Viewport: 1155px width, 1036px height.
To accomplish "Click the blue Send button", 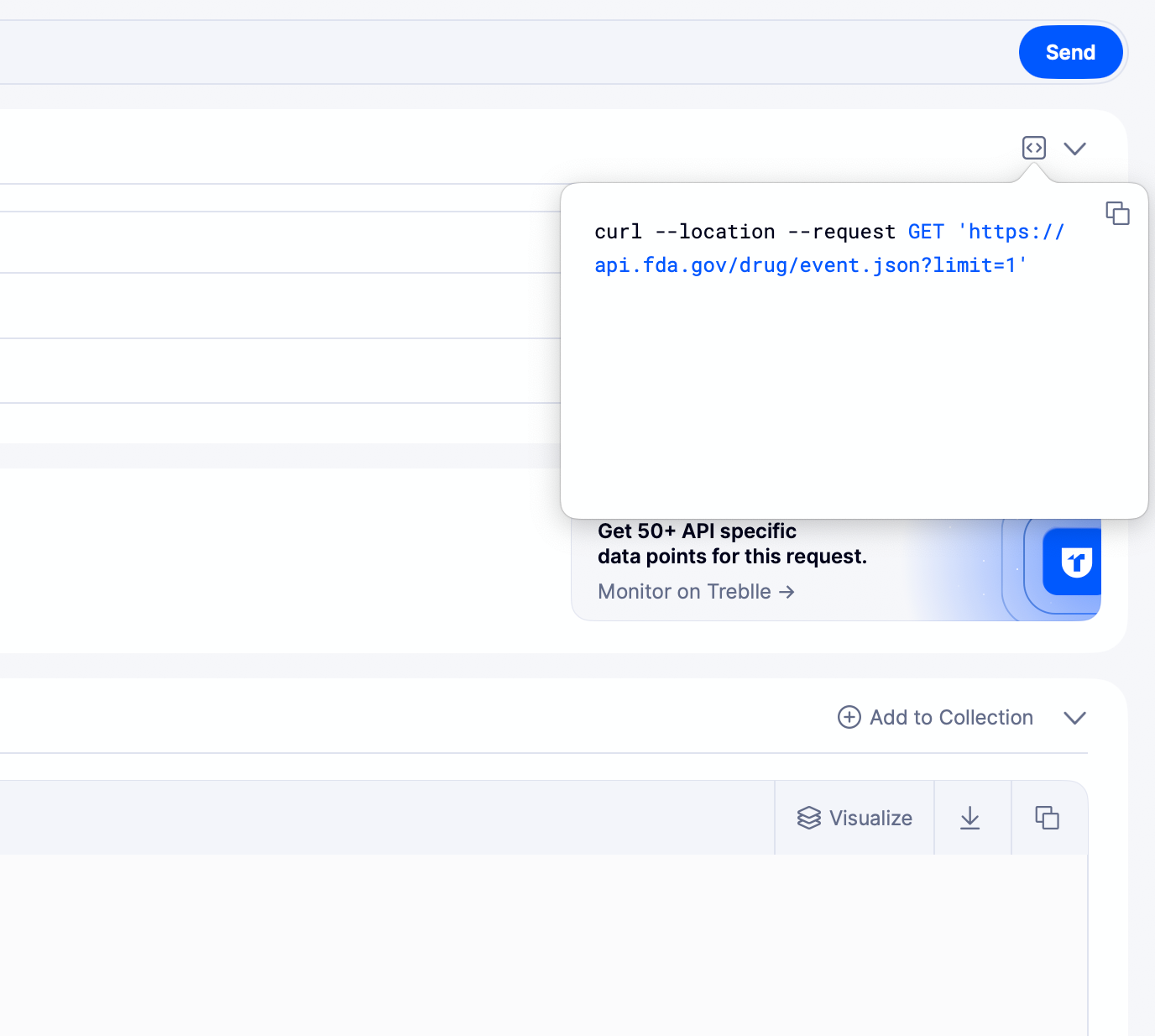I will coord(1070,52).
